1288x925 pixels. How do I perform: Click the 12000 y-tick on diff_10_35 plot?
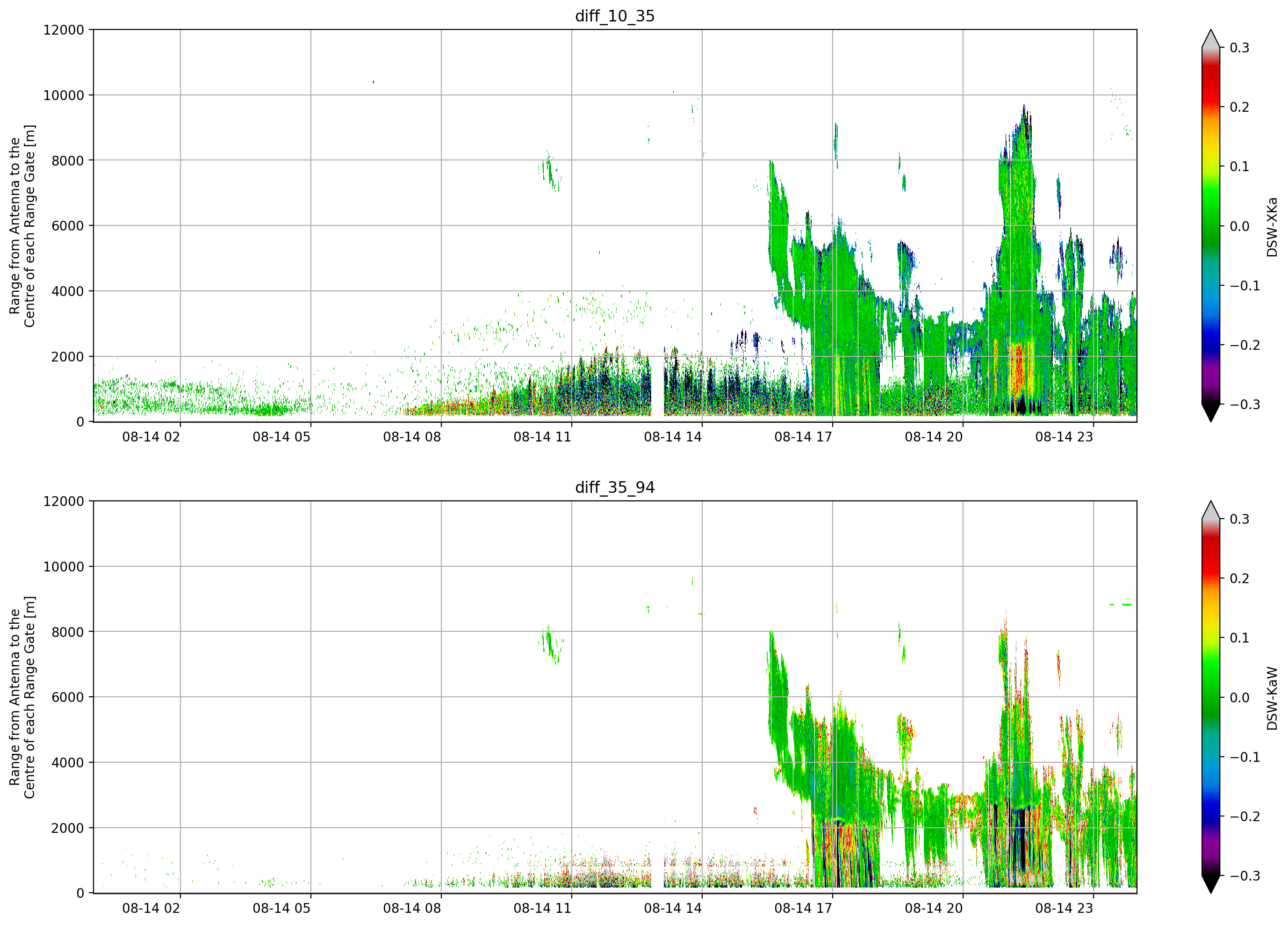point(64,29)
